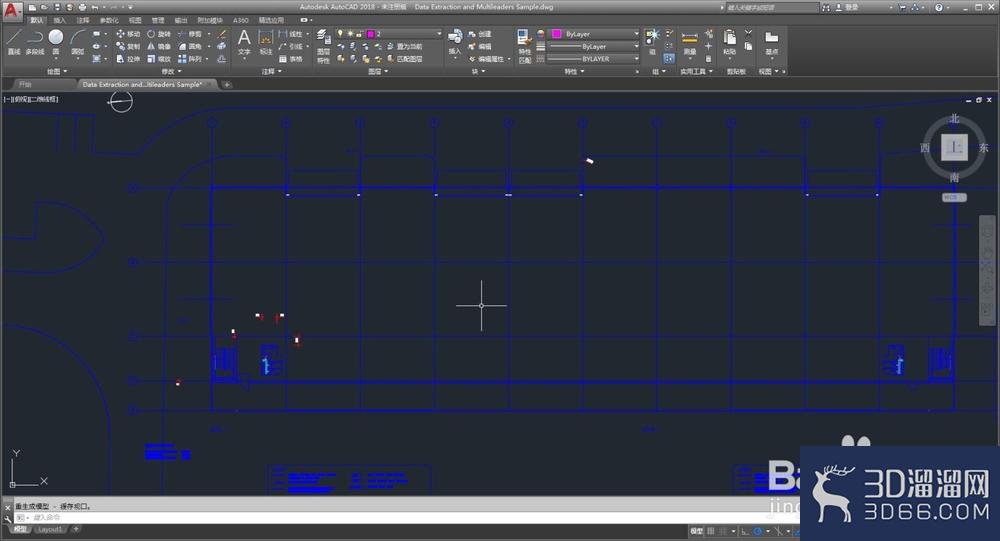
Task: Click the Match Properties (特性匹配) icon
Action: tap(524, 46)
